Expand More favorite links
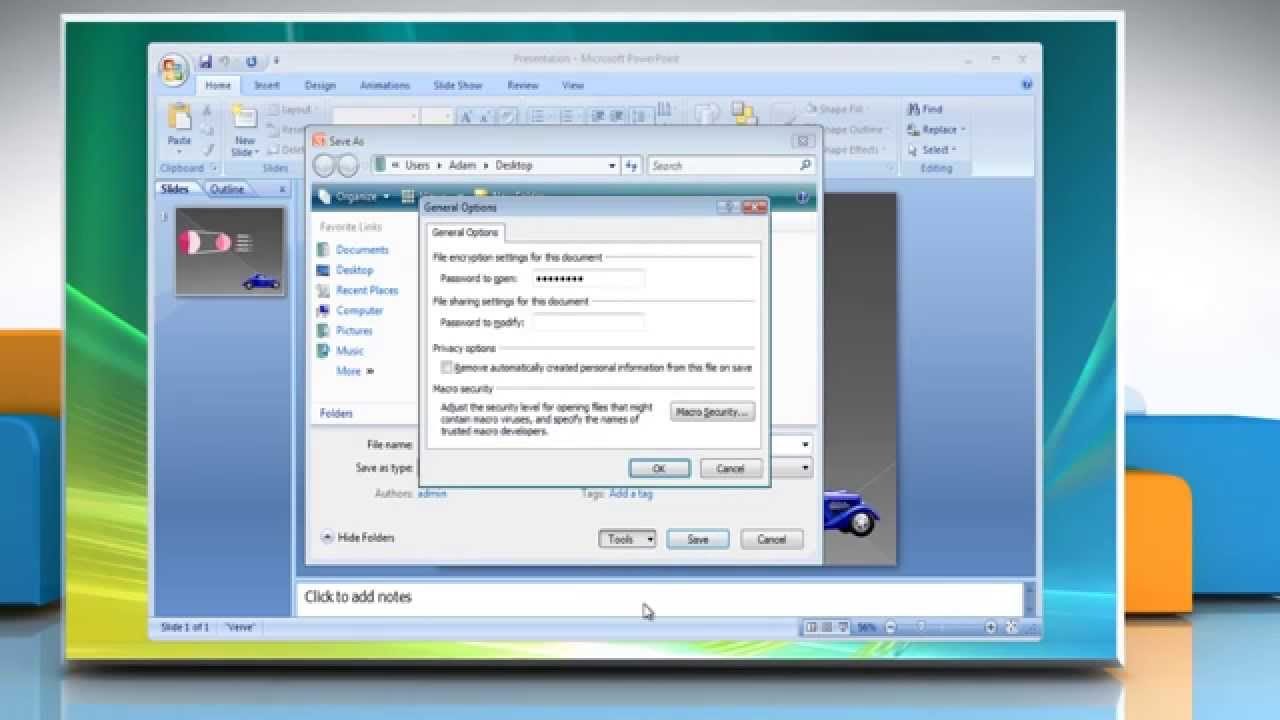1280x720 pixels. coord(354,371)
